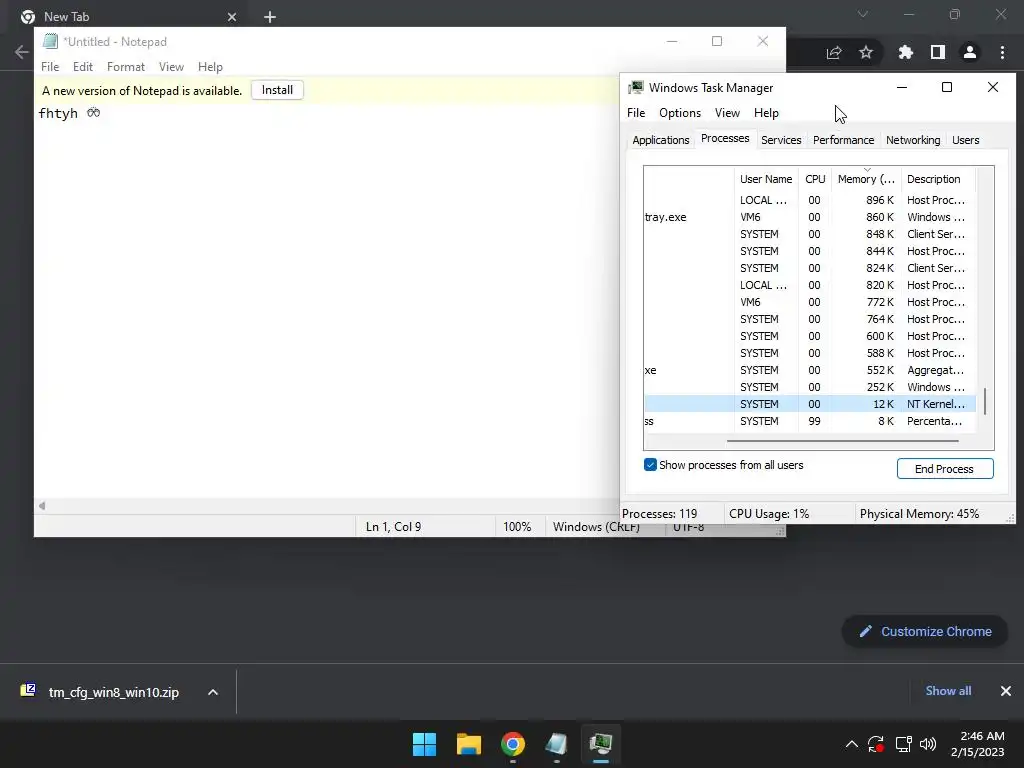The image size is (1024, 768).
Task: Click the Chrome share page icon
Action: (x=834, y=52)
